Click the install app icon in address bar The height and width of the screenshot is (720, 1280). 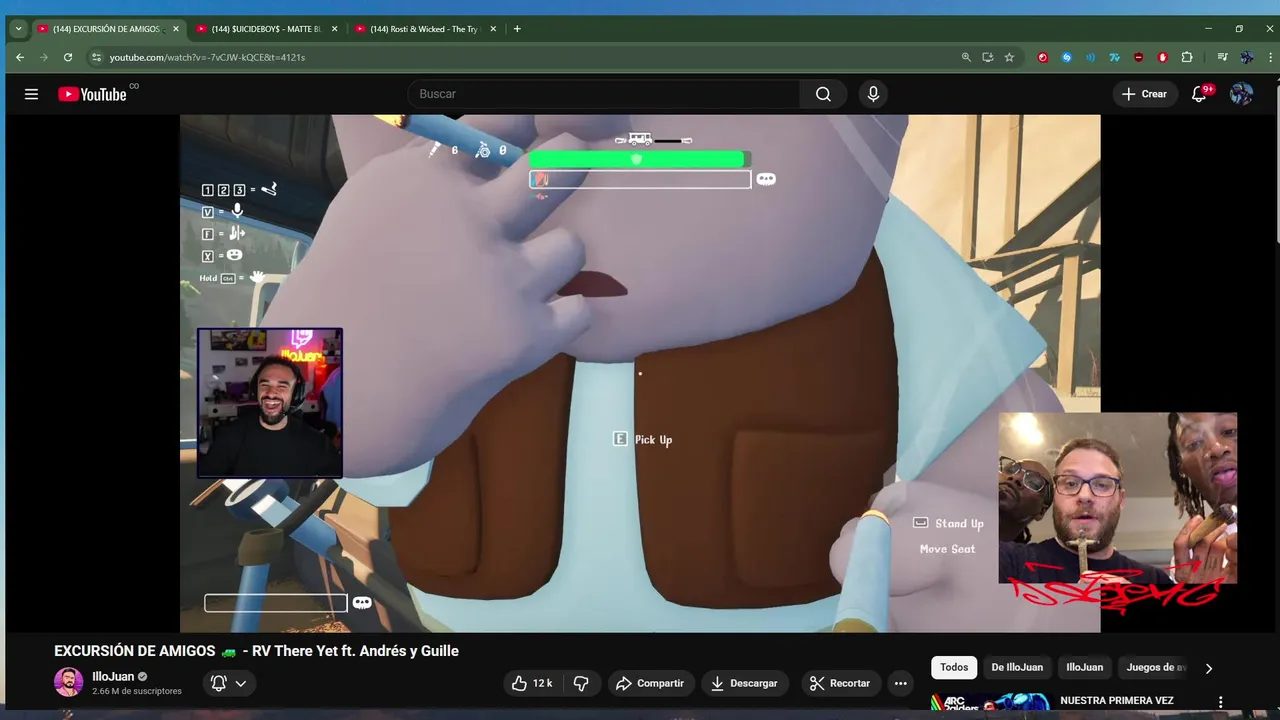988,57
